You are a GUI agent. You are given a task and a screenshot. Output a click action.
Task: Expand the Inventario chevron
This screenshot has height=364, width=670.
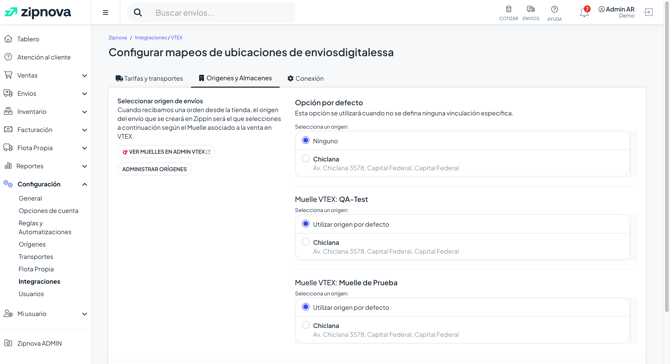click(85, 112)
